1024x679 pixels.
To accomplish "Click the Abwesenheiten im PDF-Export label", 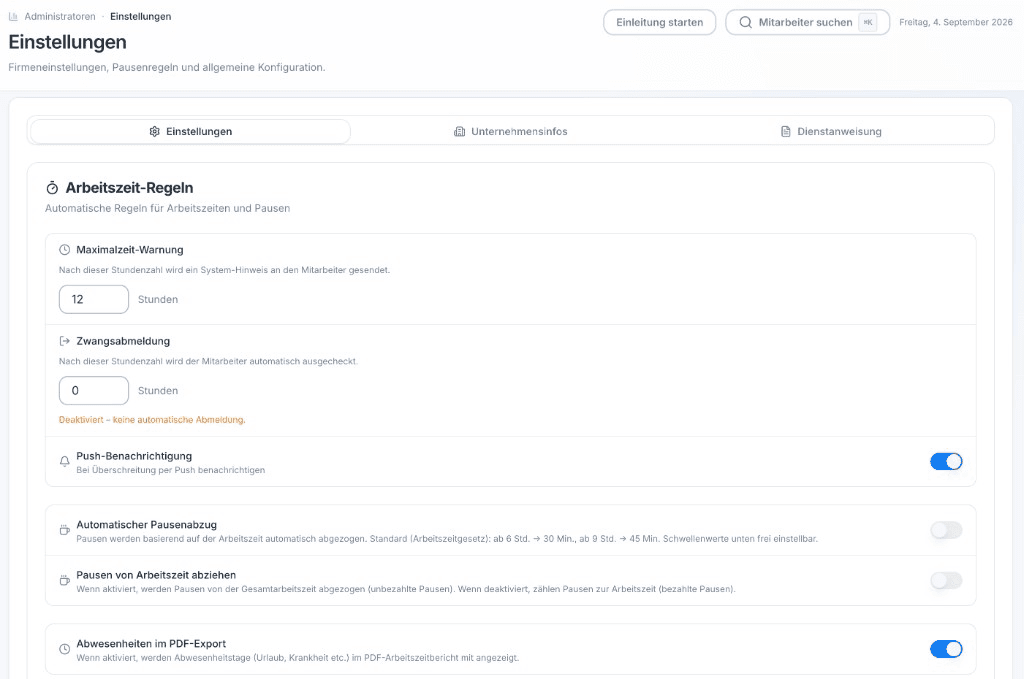I will click(151, 643).
